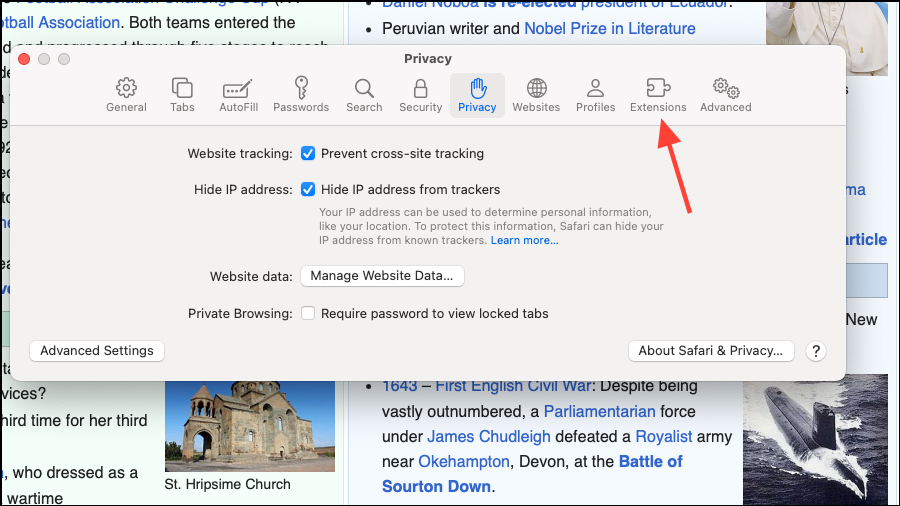Open the Security settings pane
This screenshot has width=900, height=506.
coord(421,95)
